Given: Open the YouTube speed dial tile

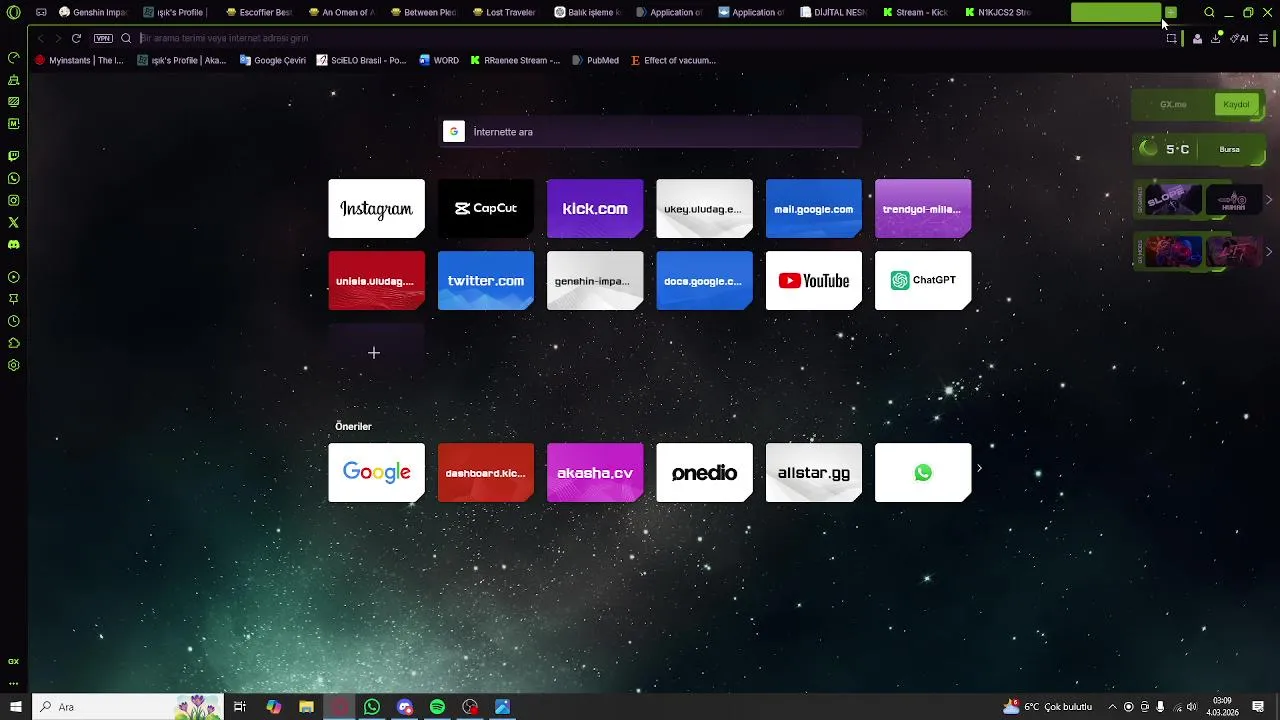Looking at the screenshot, I should (813, 281).
